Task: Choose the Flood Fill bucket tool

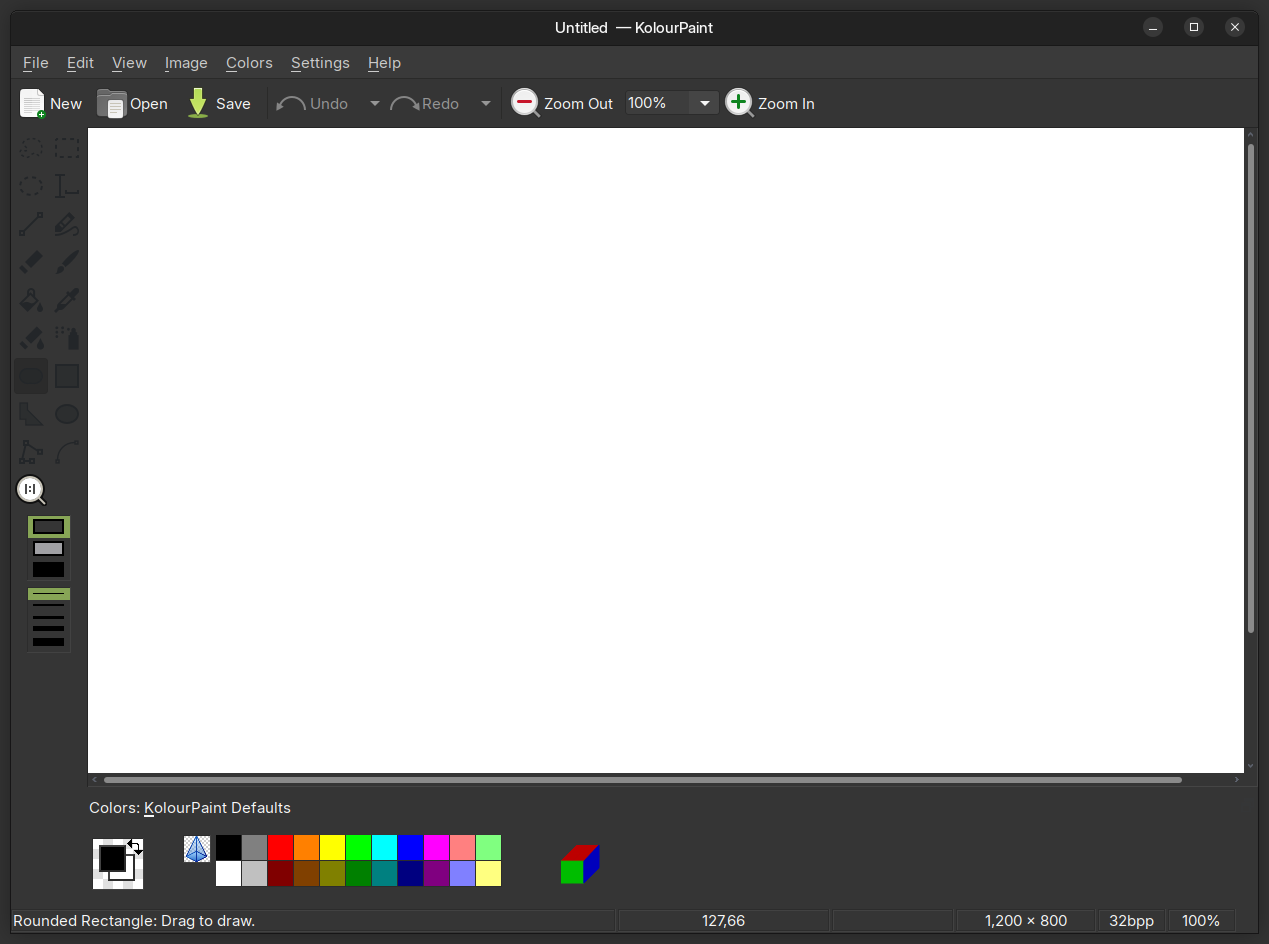Action: coord(31,300)
